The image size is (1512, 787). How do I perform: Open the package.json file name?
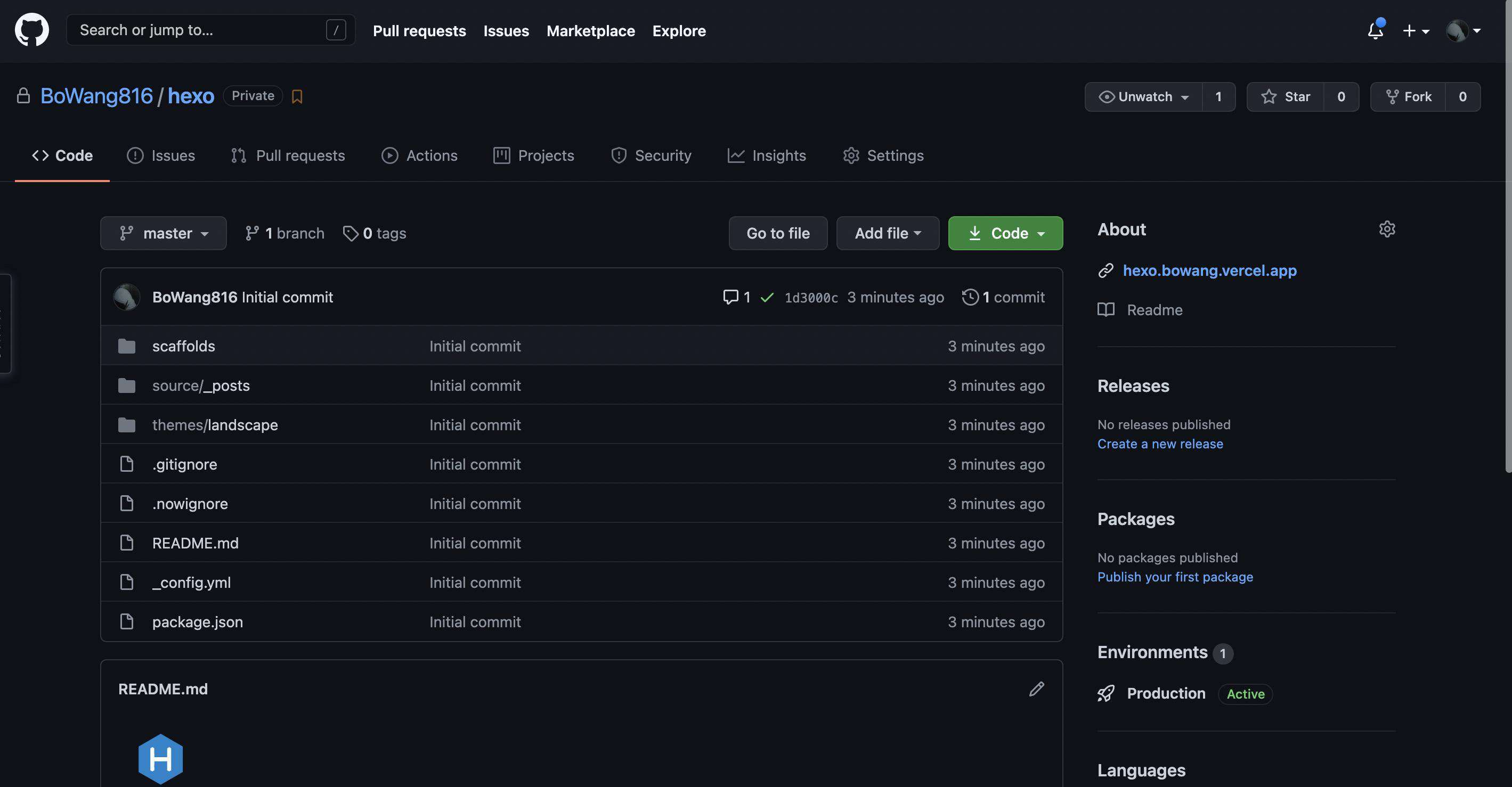[197, 621]
